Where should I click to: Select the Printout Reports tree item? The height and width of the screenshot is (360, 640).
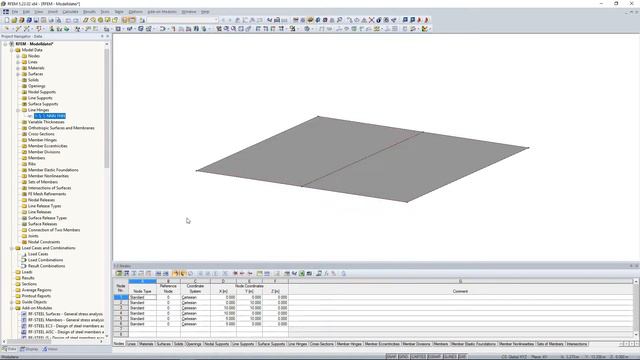click(x=36, y=296)
